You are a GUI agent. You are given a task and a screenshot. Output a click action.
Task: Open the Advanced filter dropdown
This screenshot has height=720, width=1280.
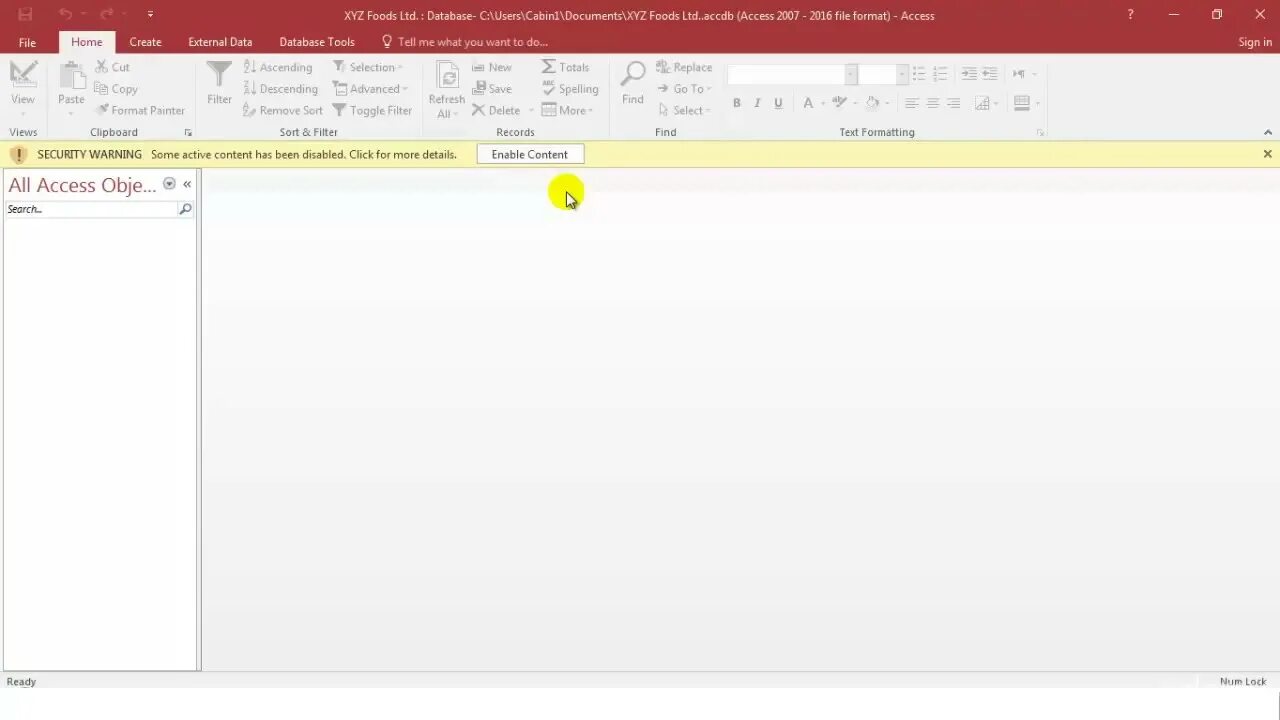click(x=370, y=89)
